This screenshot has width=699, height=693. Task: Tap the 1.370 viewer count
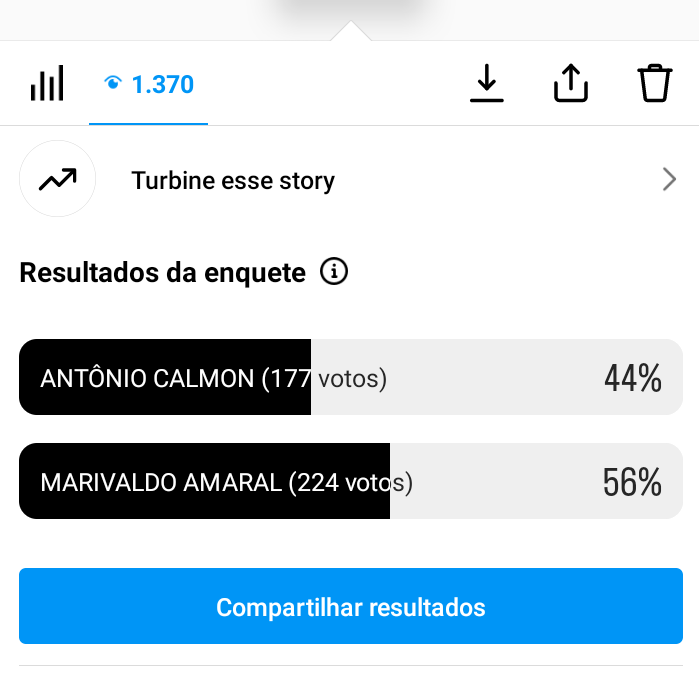click(x=163, y=85)
